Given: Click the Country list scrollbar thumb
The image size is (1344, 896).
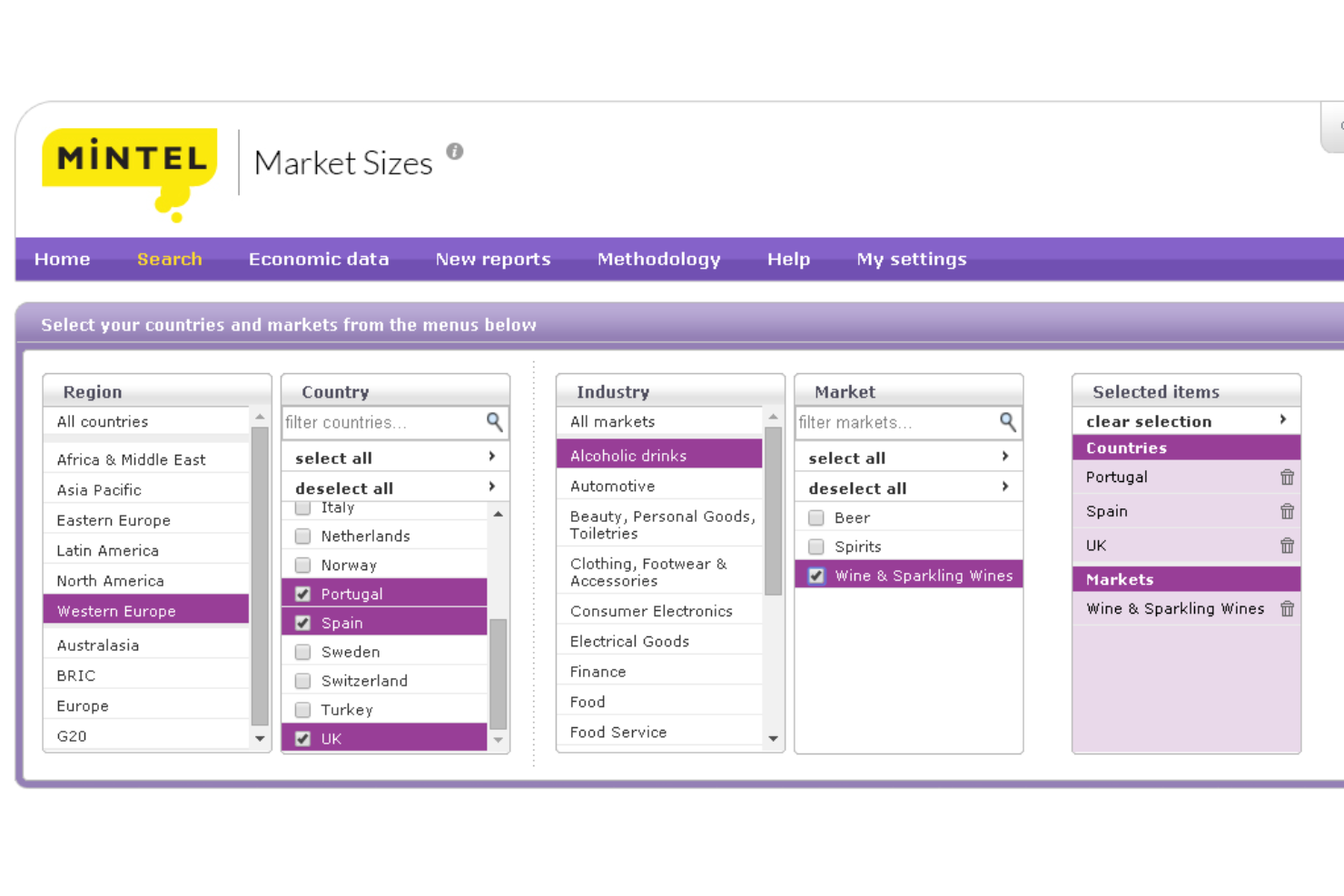Looking at the screenshot, I should point(498,674).
